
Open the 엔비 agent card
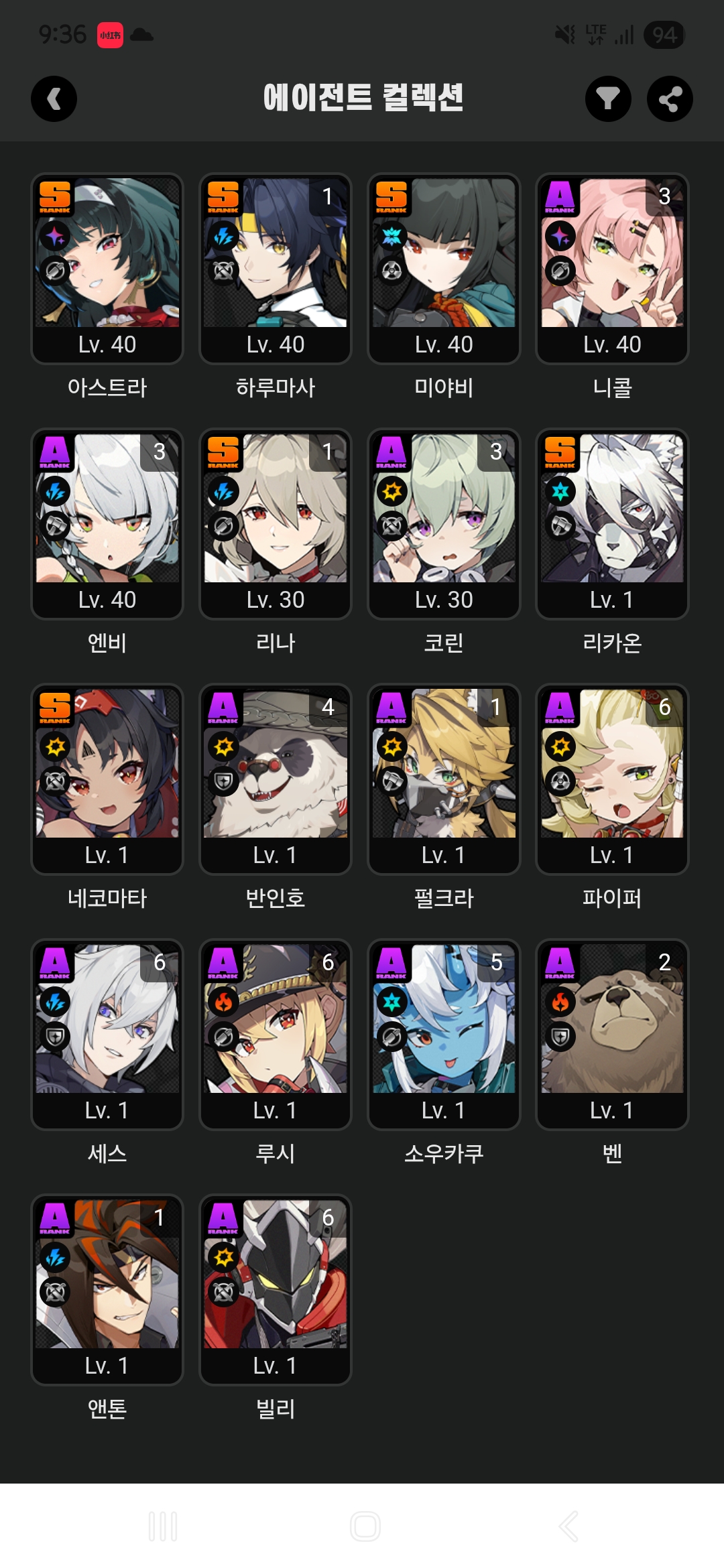pyautogui.click(x=107, y=524)
